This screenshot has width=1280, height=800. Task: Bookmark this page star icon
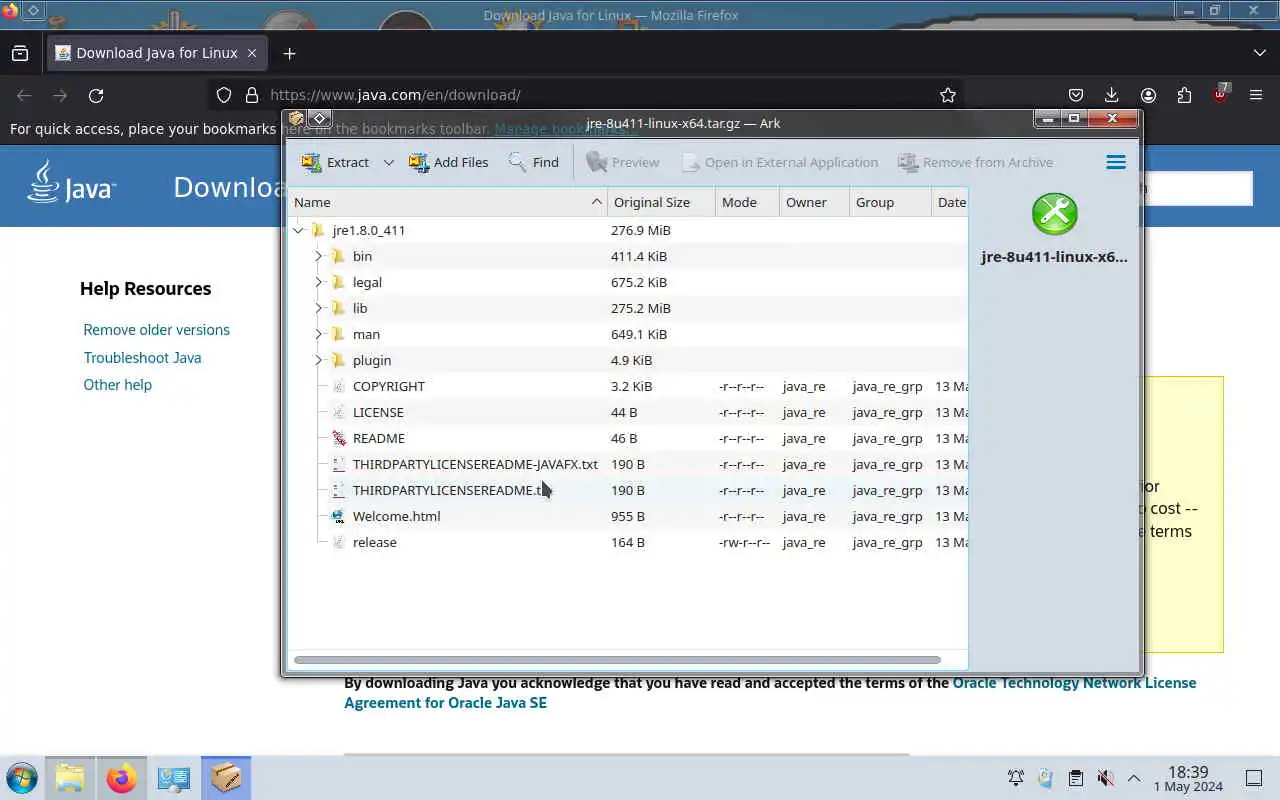click(948, 95)
